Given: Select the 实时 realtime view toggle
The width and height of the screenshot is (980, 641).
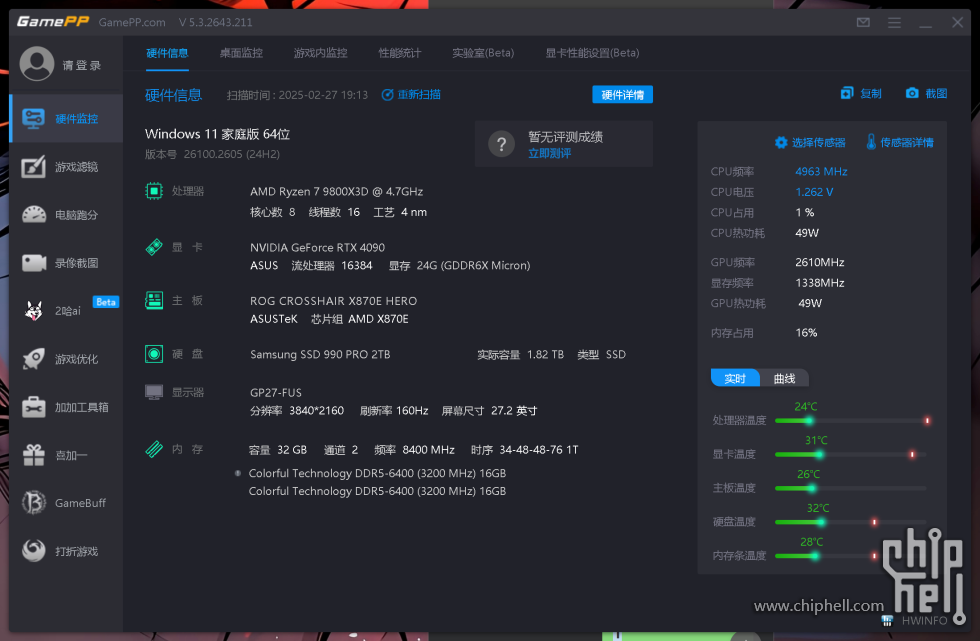Looking at the screenshot, I should tap(735, 379).
